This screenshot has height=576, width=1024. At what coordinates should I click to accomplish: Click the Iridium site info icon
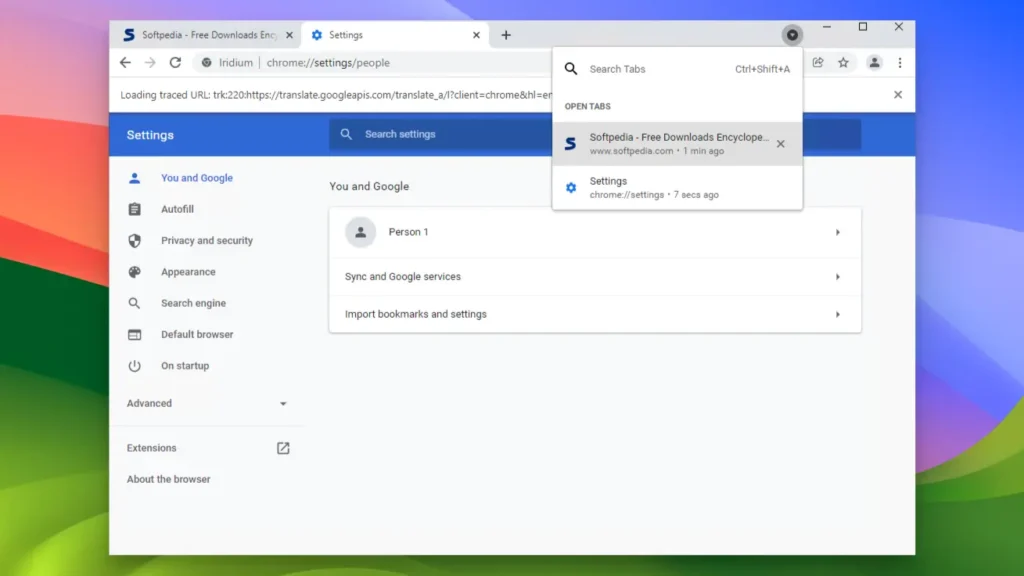(207, 62)
